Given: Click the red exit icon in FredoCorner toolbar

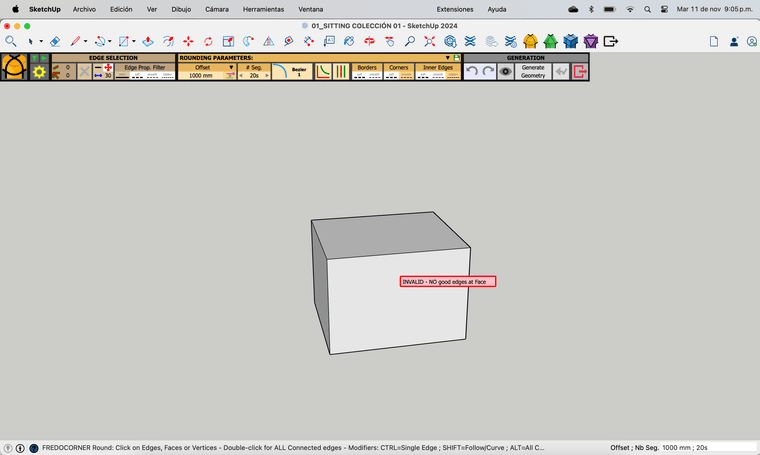Looking at the screenshot, I should point(579,72).
